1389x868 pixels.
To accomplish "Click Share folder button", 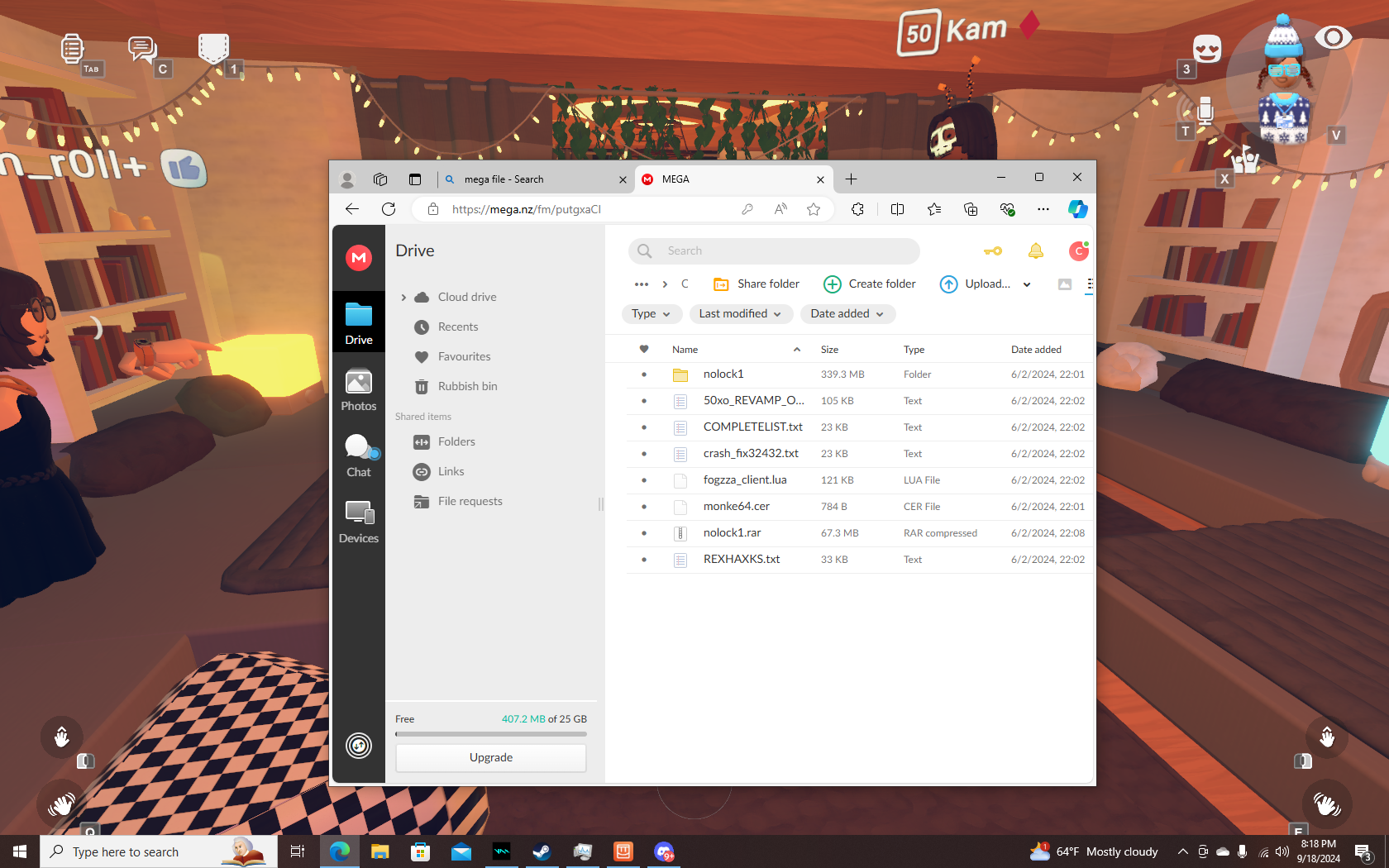I will pos(757,284).
